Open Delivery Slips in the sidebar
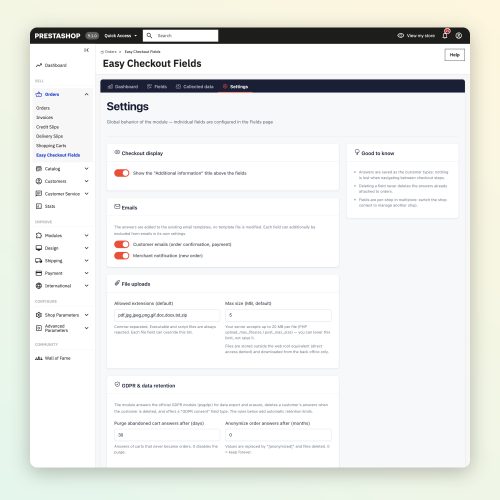The width and height of the screenshot is (500, 500). click(49, 136)
